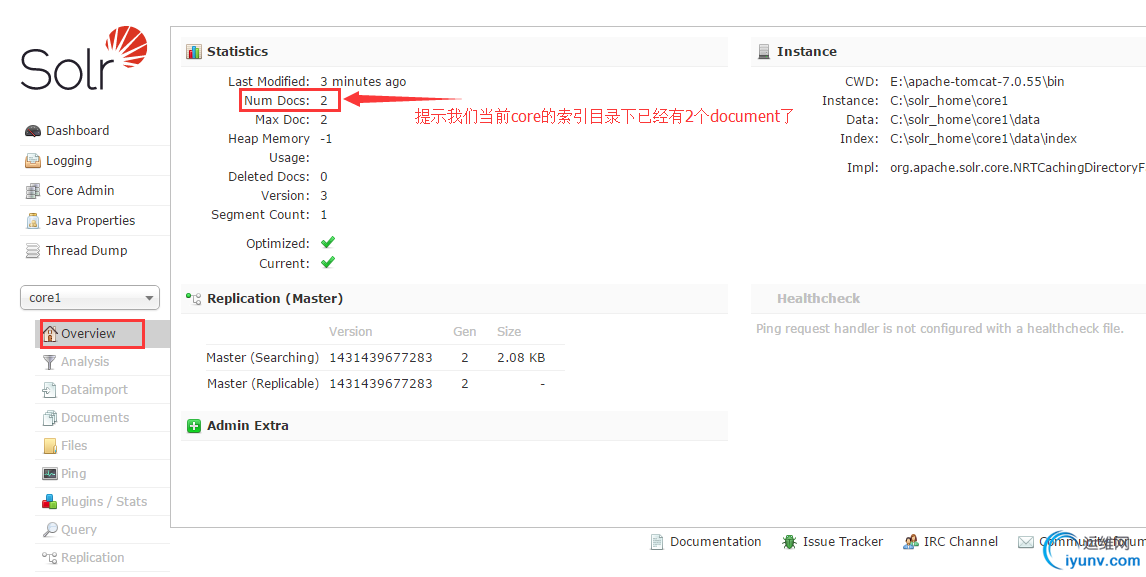Click the IRC Channel people icon
The height and width of the screenshot is (577, 1146).
[911, 542]
